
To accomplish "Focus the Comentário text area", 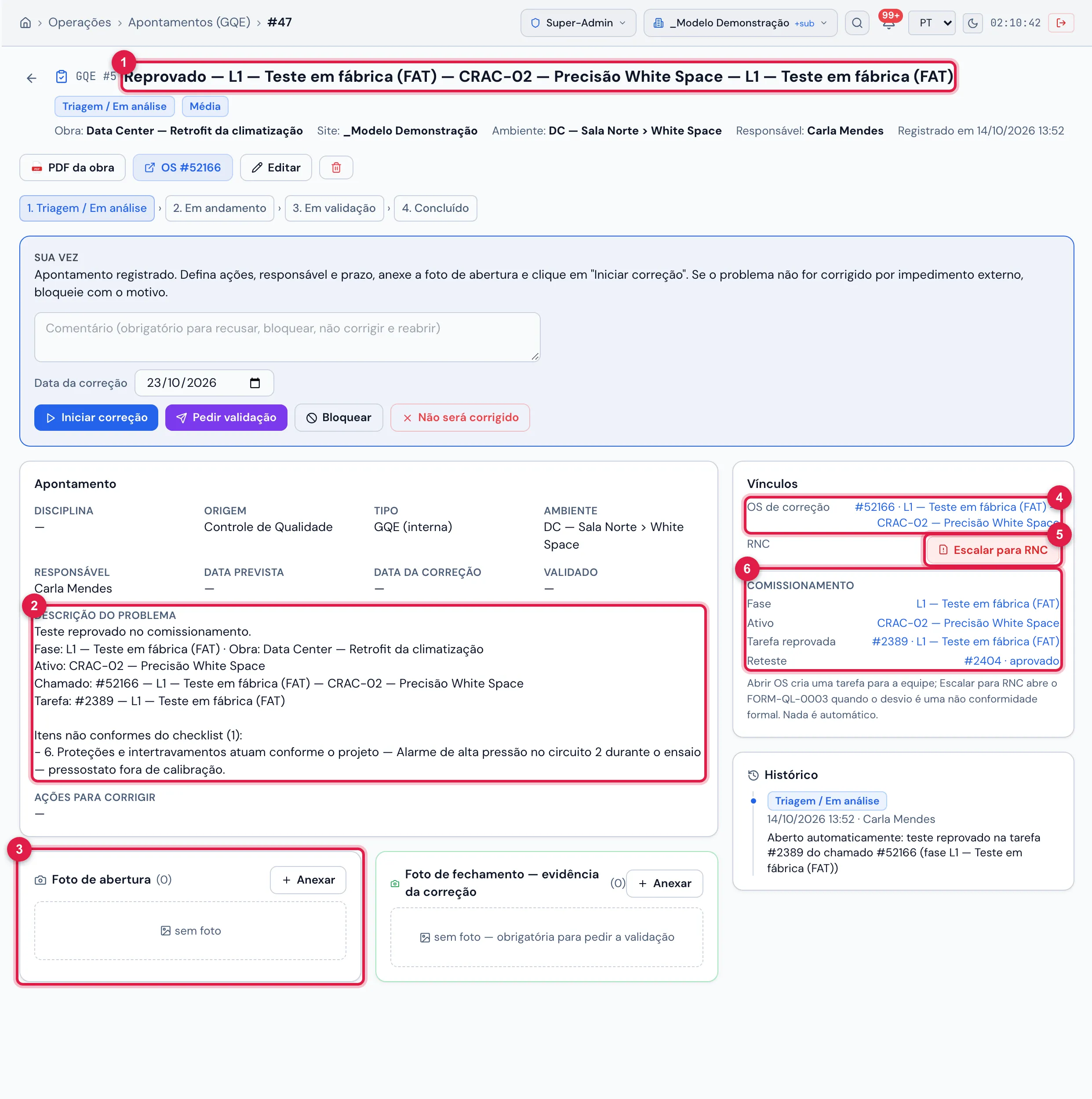I will pos(287,337).
